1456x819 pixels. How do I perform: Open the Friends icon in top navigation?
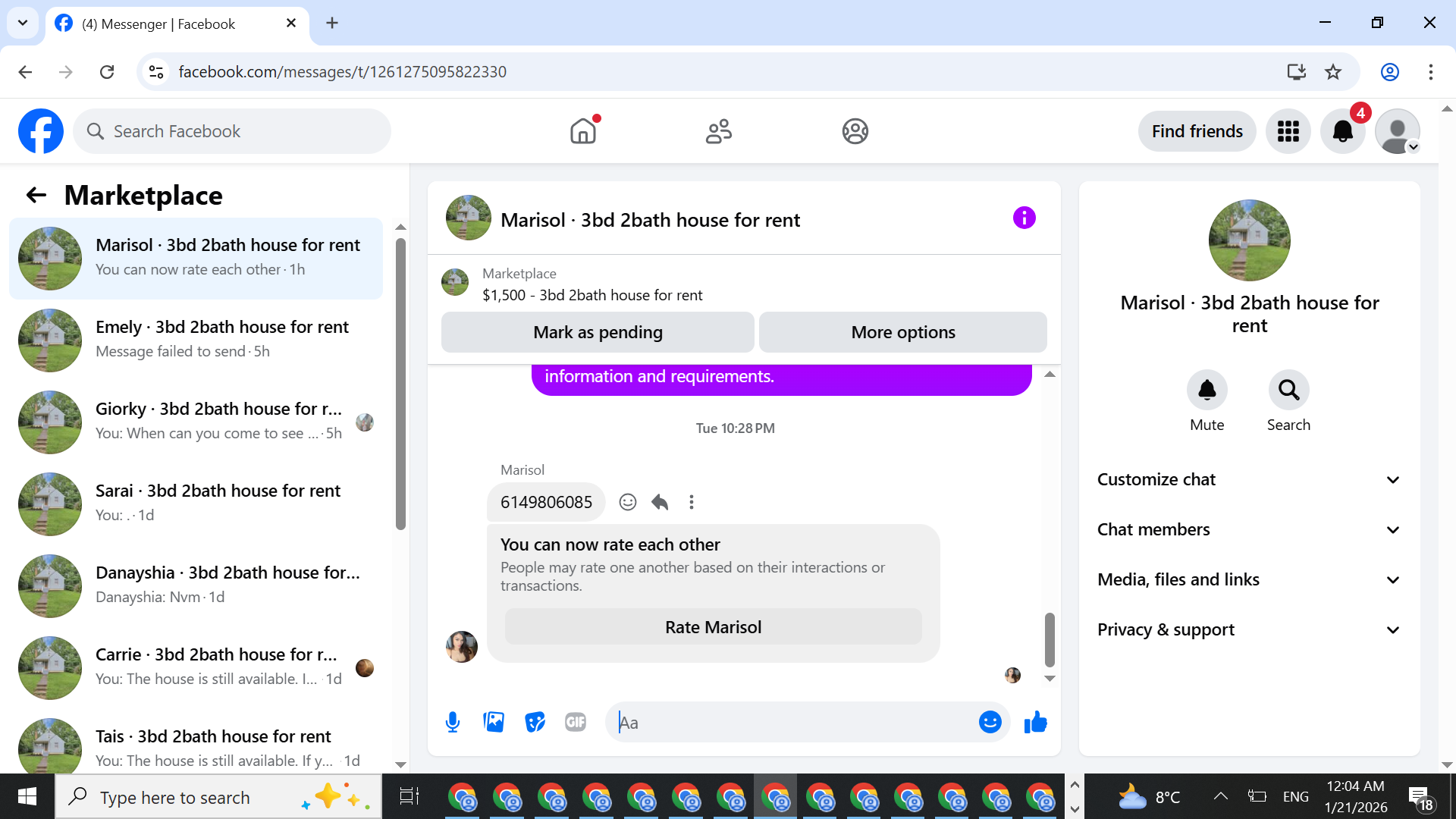(719, 131)
